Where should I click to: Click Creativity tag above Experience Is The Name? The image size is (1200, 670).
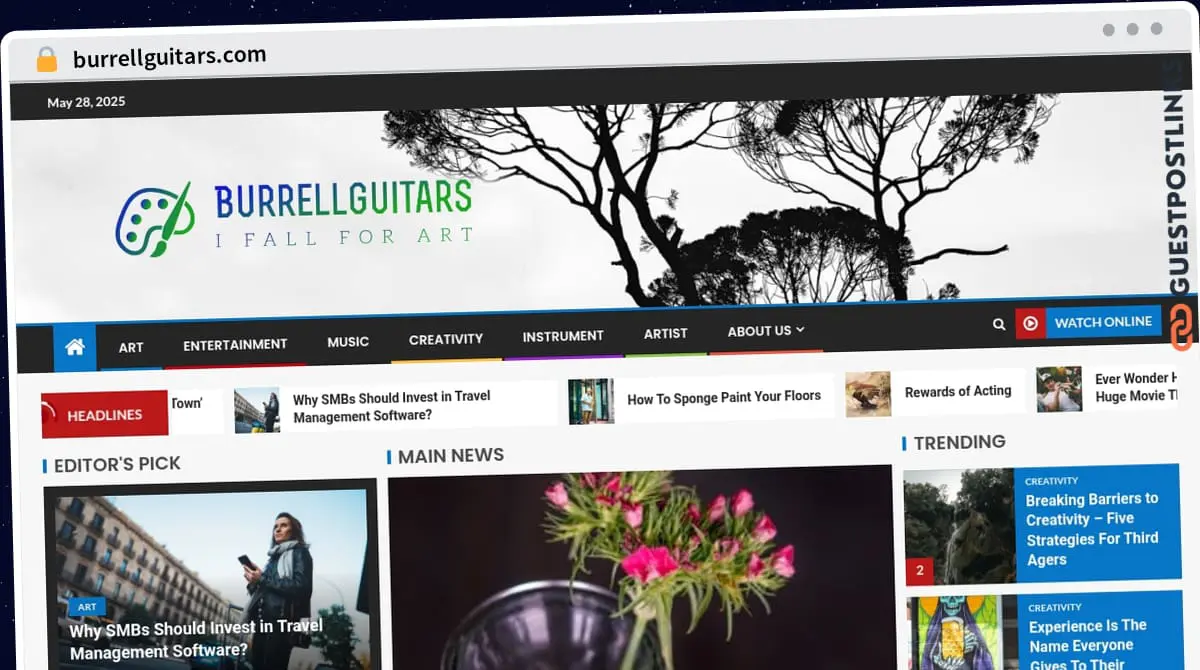[1055, 608]
